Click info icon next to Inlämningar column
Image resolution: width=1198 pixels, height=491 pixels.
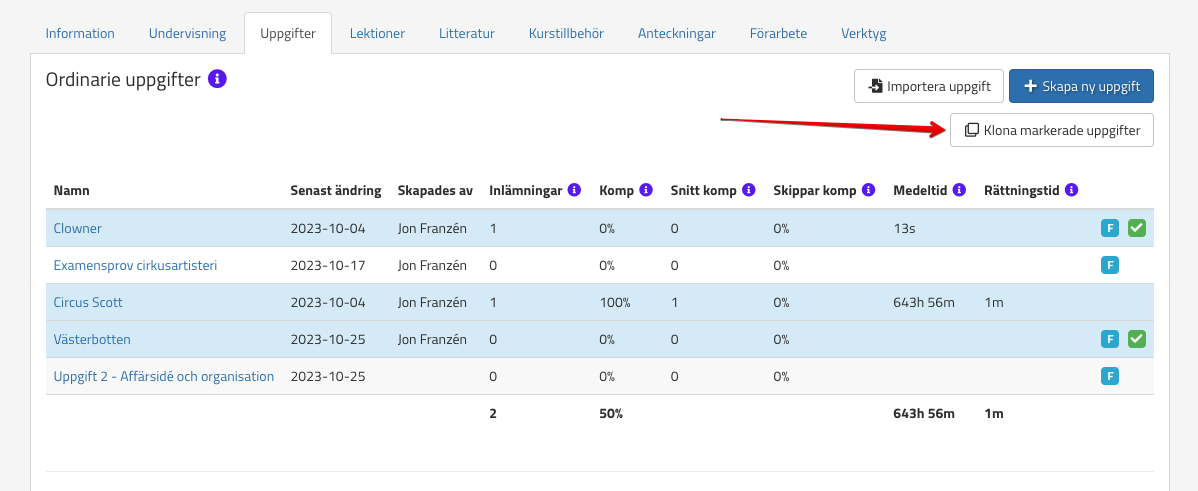tap(574, 190)
